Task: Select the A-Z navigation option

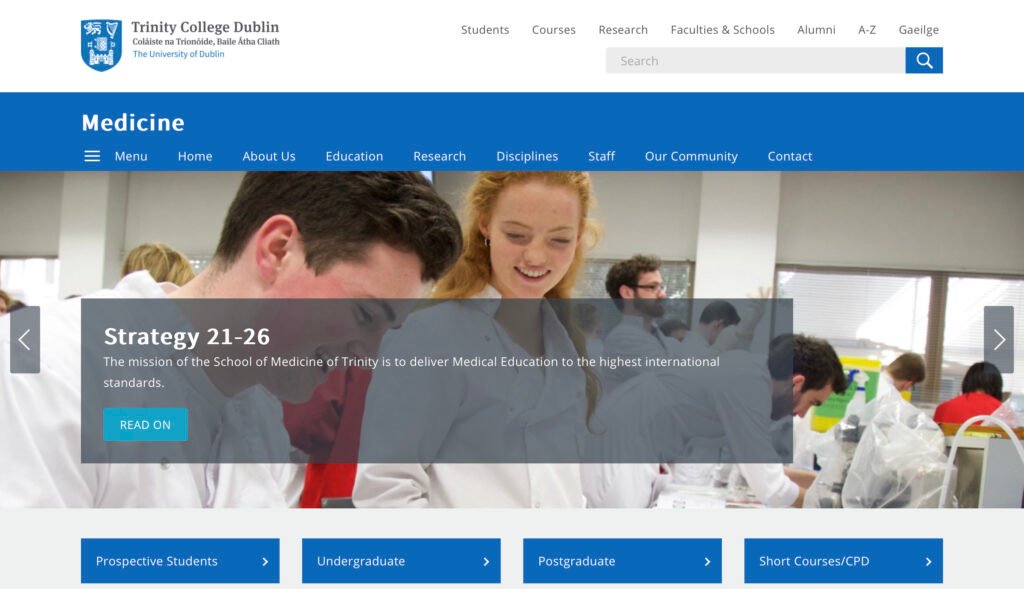Action: (x=866, y=30)
